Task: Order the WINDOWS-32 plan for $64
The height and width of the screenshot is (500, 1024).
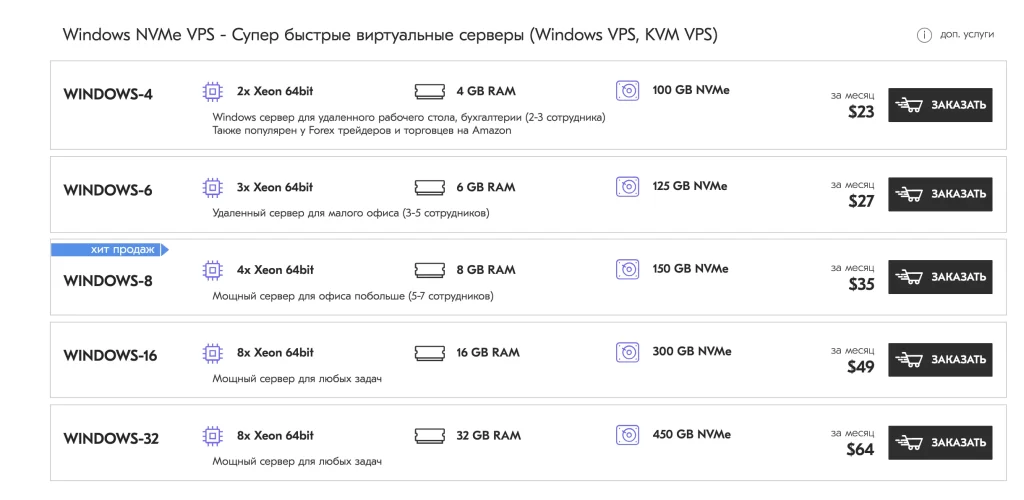Action: point(939,442)
